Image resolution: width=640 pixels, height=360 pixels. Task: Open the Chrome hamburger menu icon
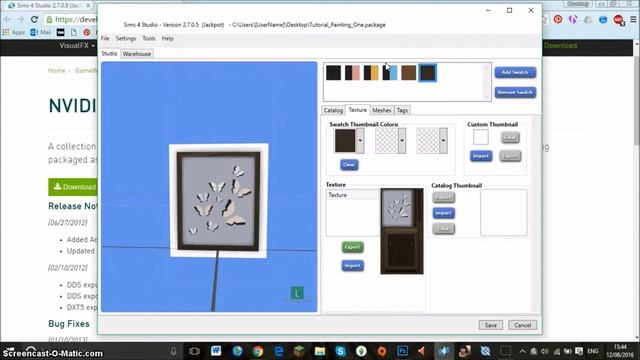(633, 19)
